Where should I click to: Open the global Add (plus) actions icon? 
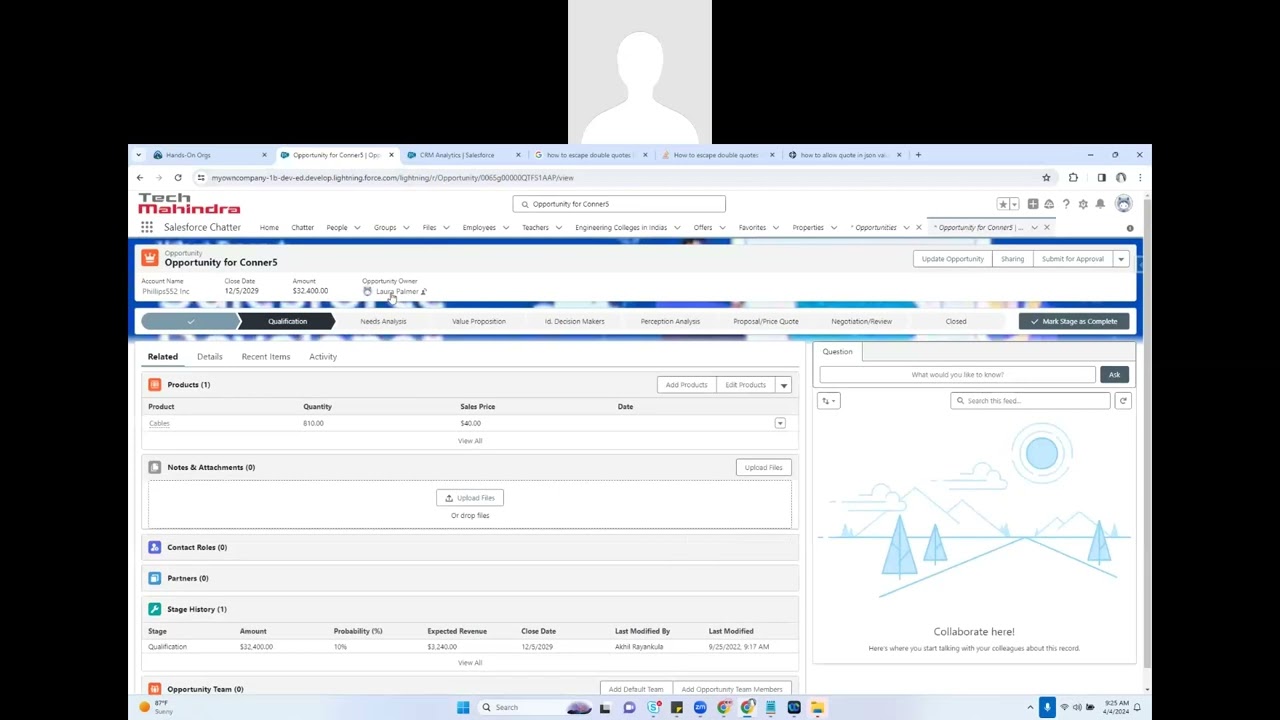[x=1033, y=204]
